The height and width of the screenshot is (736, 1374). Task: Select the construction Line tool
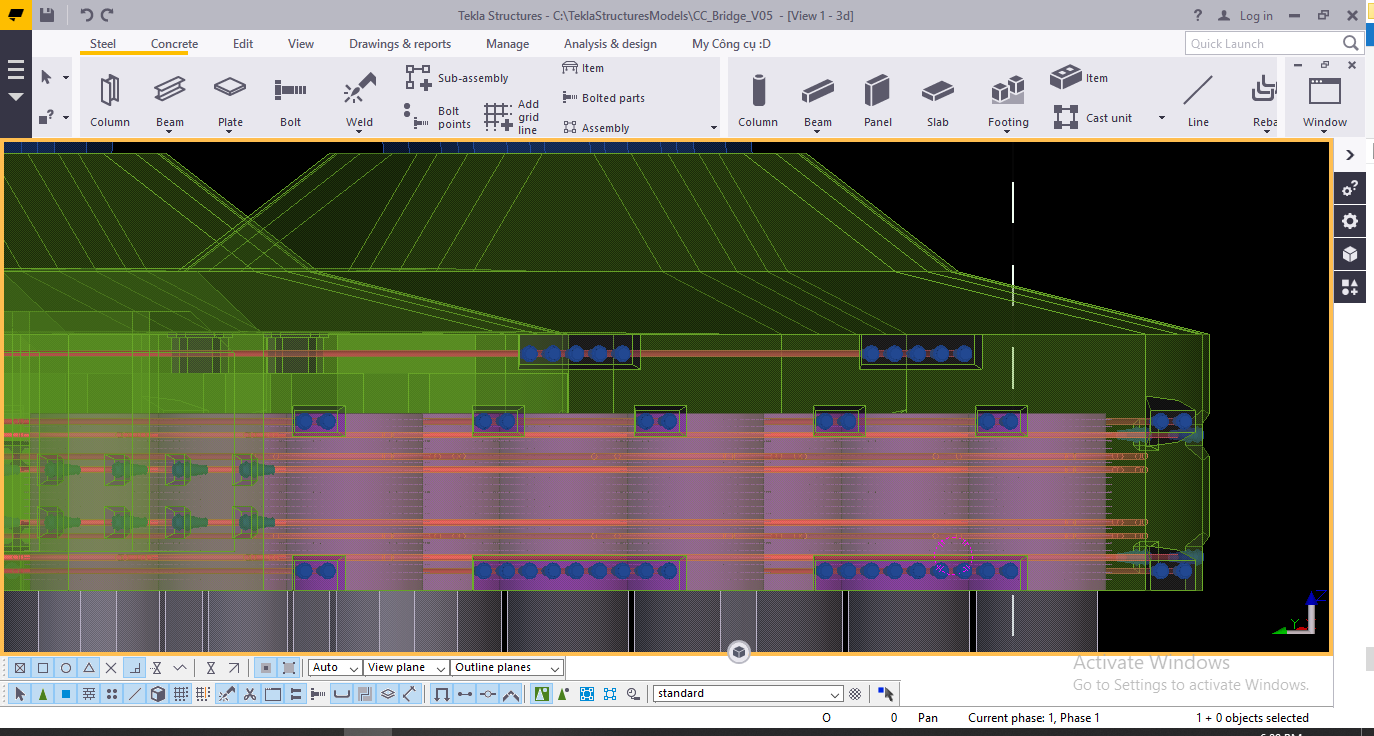(x=1197, y=92)
